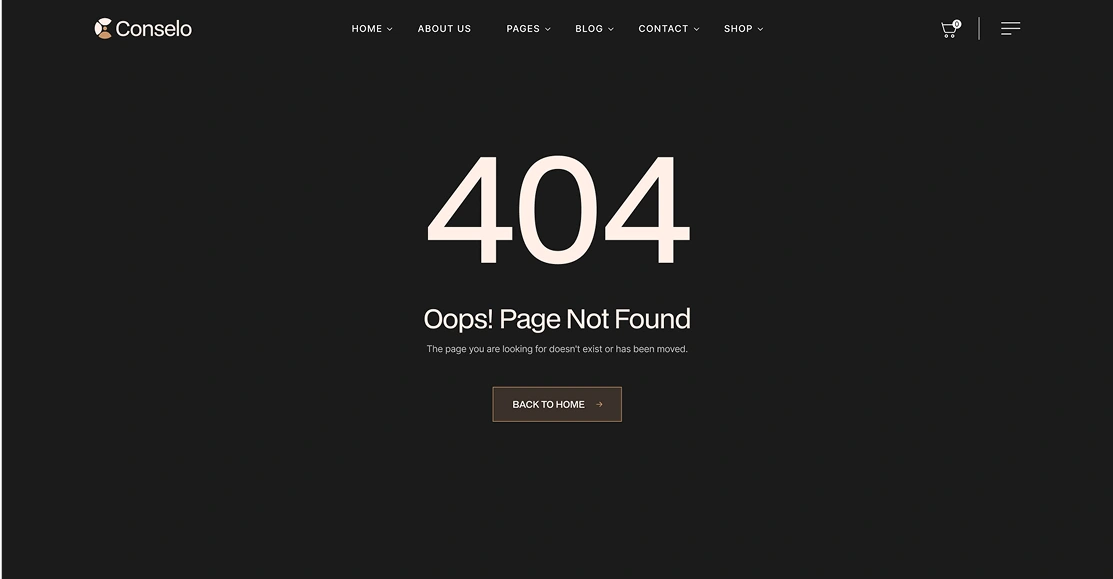Click the cart item count badge

pyautogui.click(x=957, y=24)
